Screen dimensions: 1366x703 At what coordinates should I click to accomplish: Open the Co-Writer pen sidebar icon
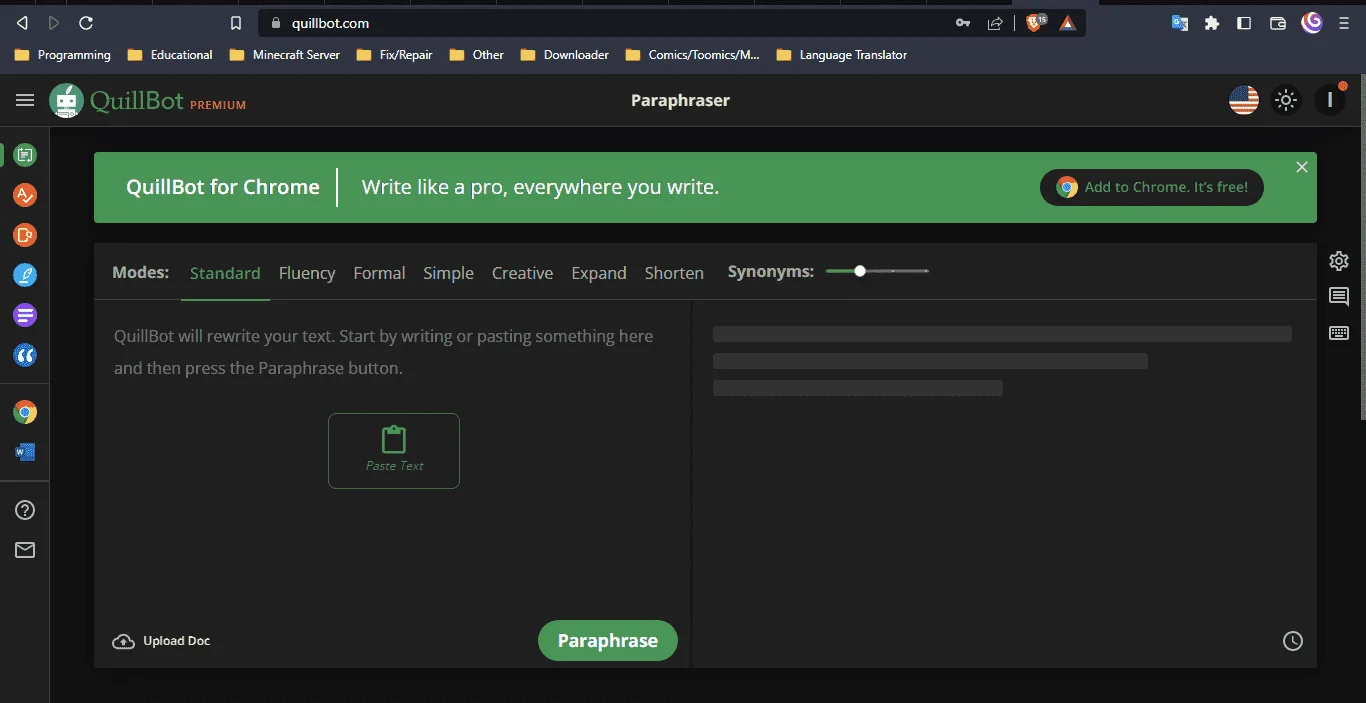tap(25, 275)
